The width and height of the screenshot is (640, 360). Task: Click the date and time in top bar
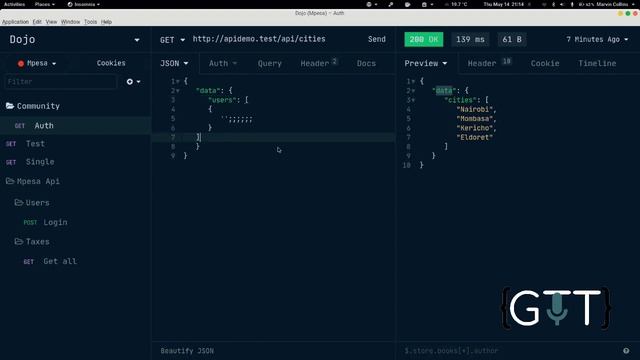click(x=504, y=4)
